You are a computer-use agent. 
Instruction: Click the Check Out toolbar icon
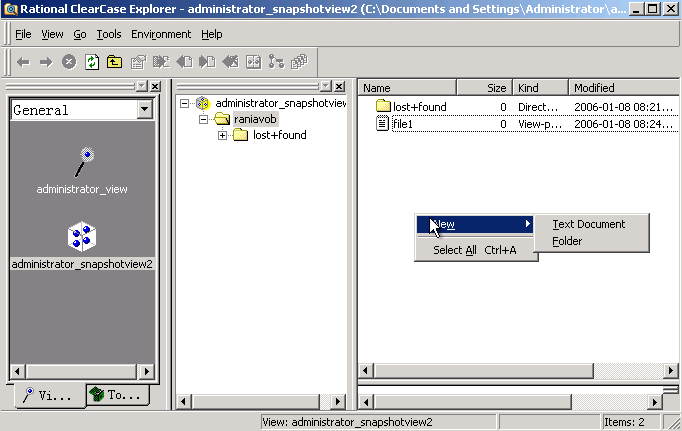click(x=184, y=62)
